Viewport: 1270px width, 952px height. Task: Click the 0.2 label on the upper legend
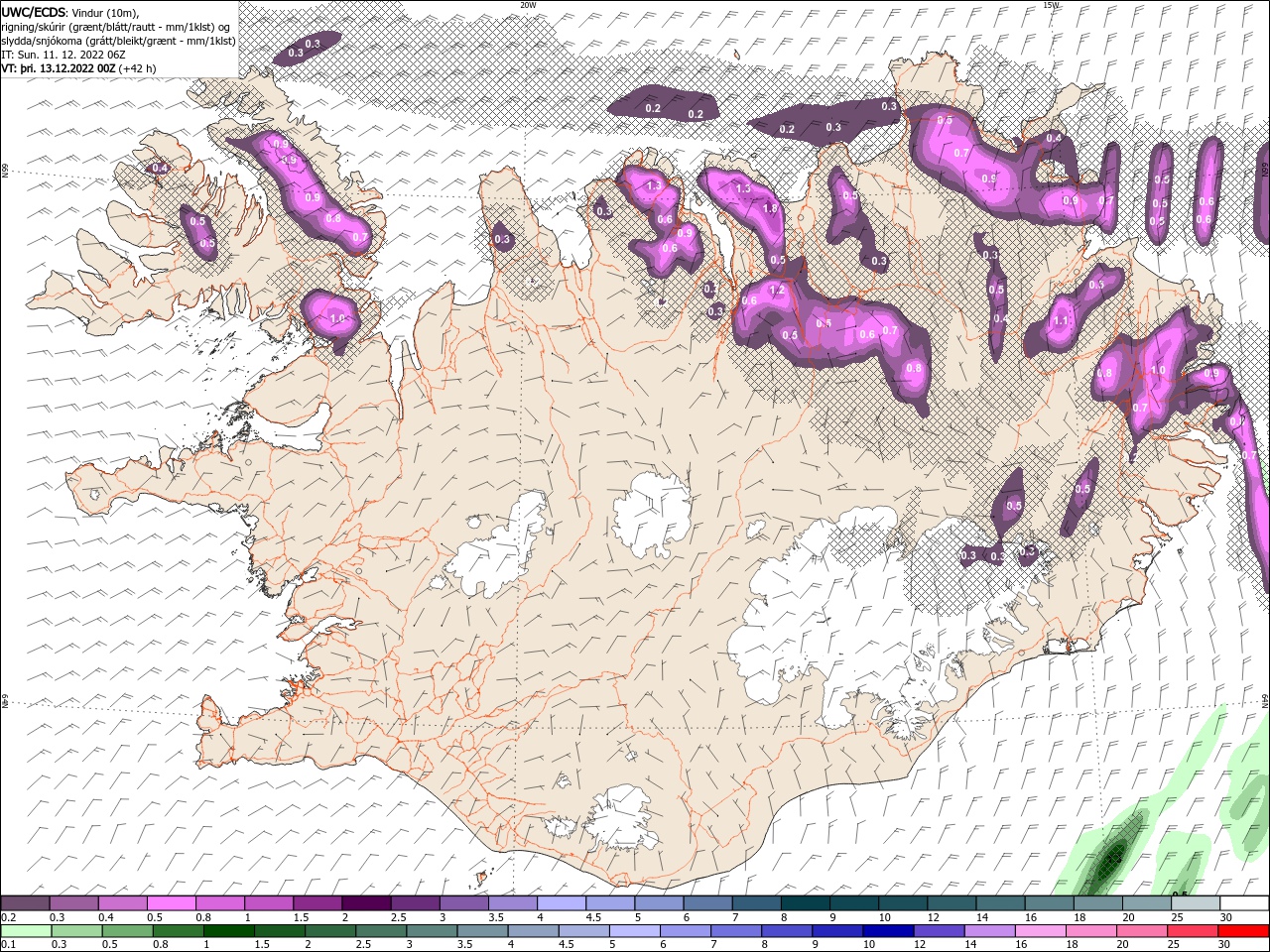click(9, 917)
